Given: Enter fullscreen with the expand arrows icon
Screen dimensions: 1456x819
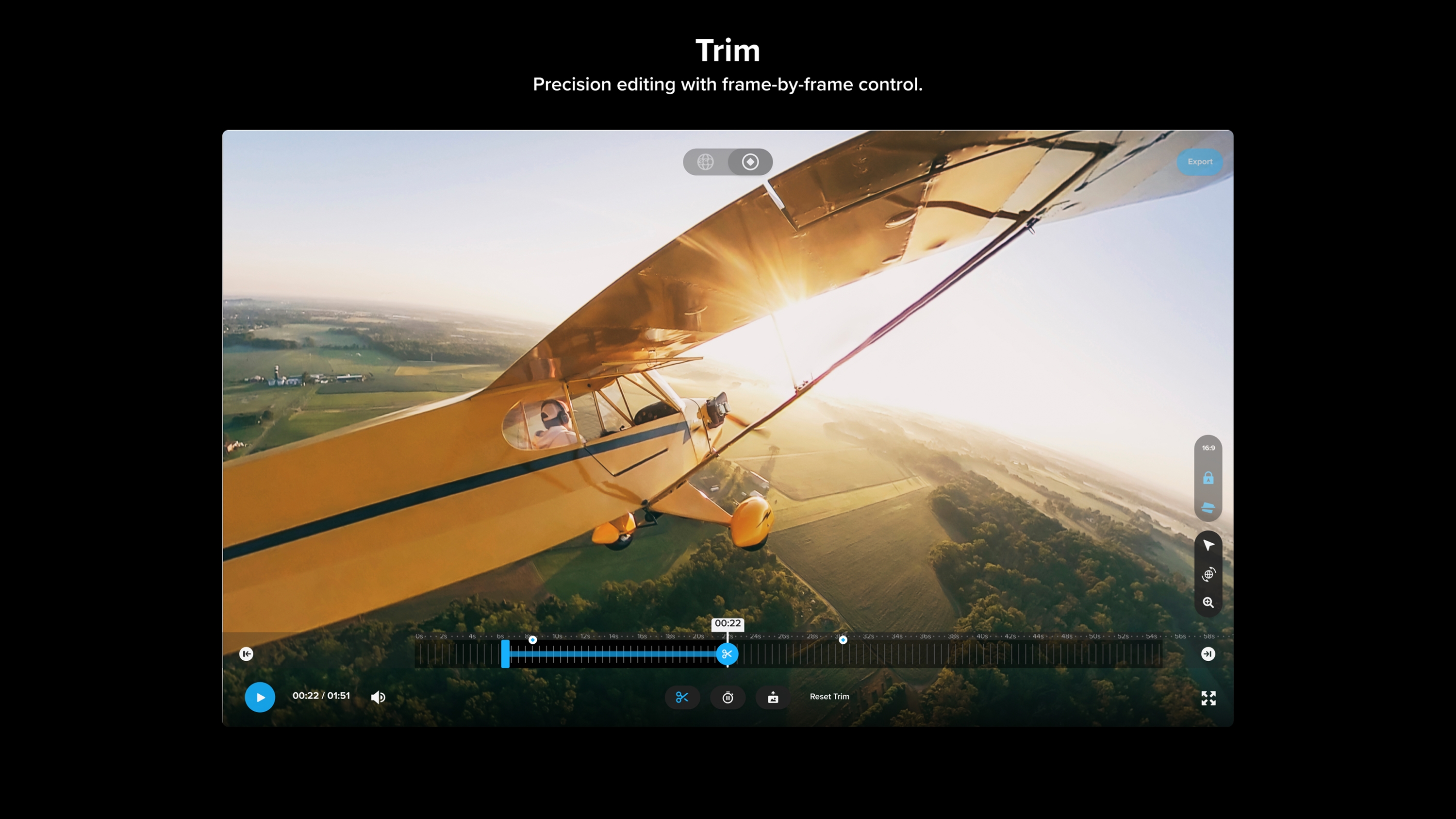Looking at the screenshot, I should pos(1208,698).
